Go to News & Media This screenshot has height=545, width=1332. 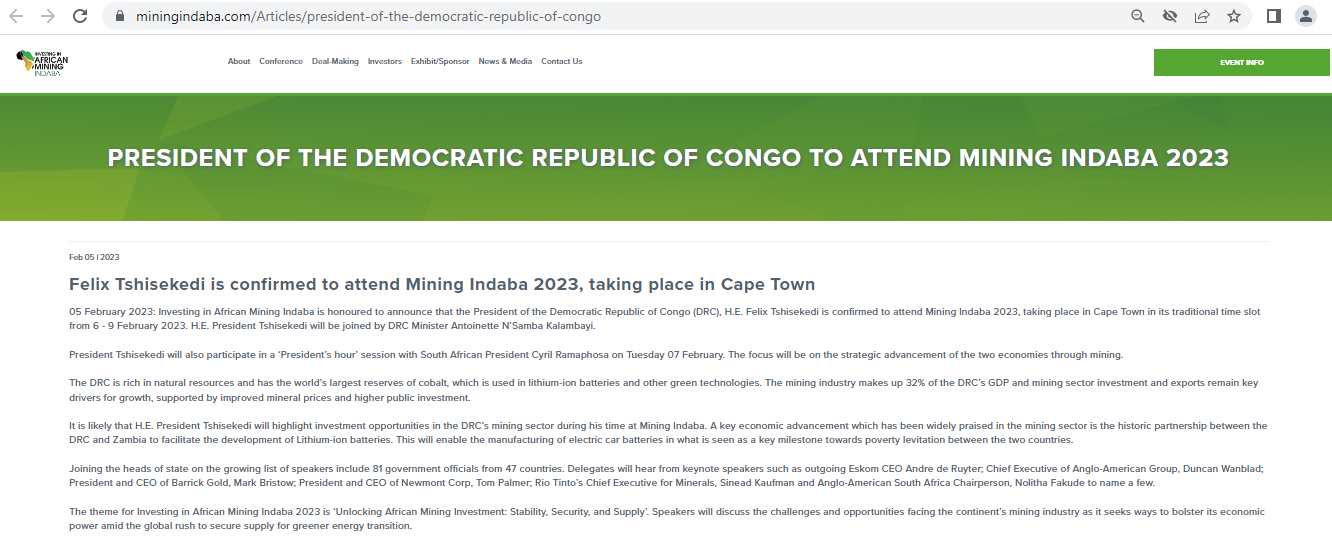tap(505, 62)
